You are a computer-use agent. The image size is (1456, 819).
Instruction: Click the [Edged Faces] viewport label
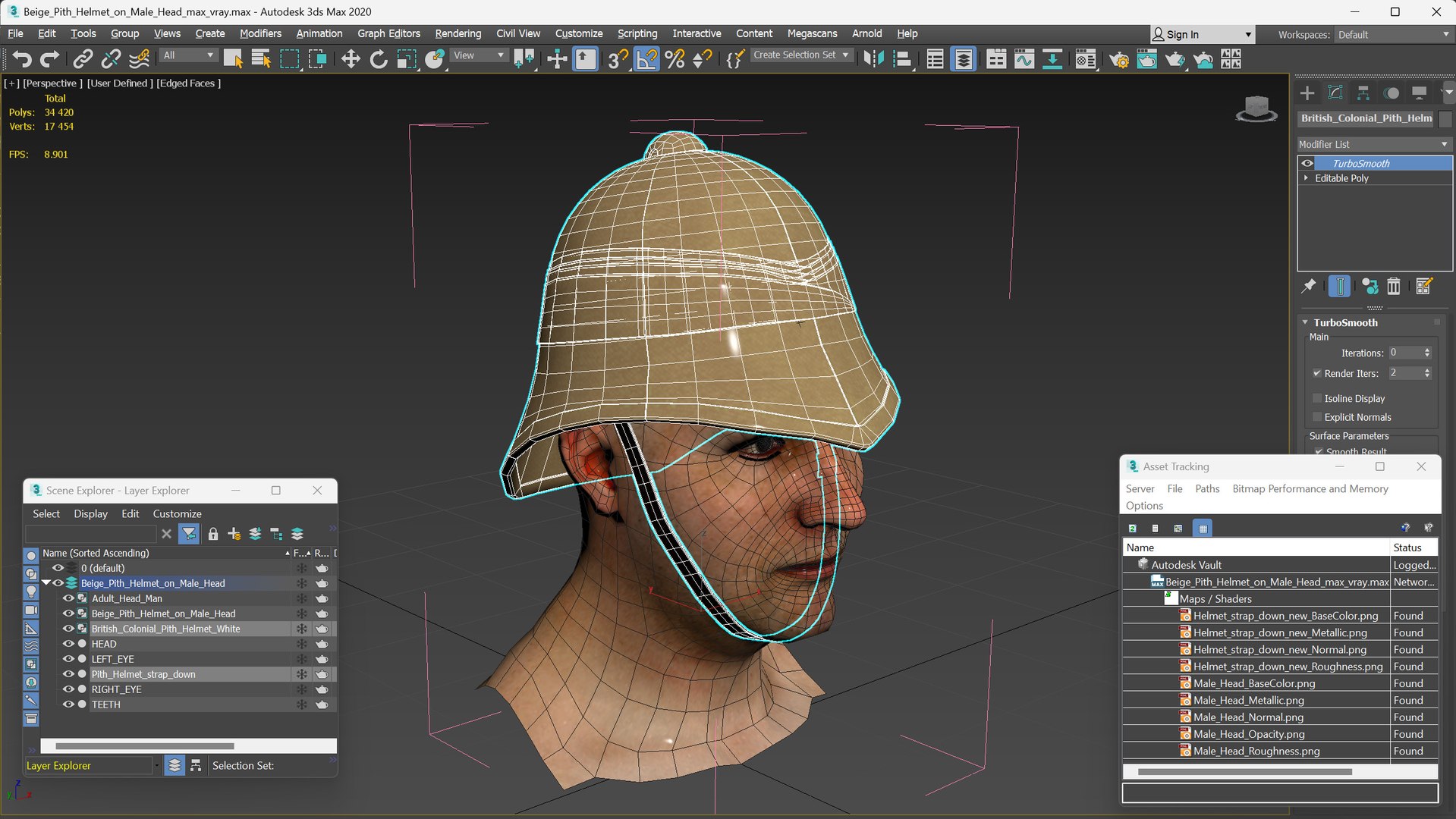[x=188, y=83]
